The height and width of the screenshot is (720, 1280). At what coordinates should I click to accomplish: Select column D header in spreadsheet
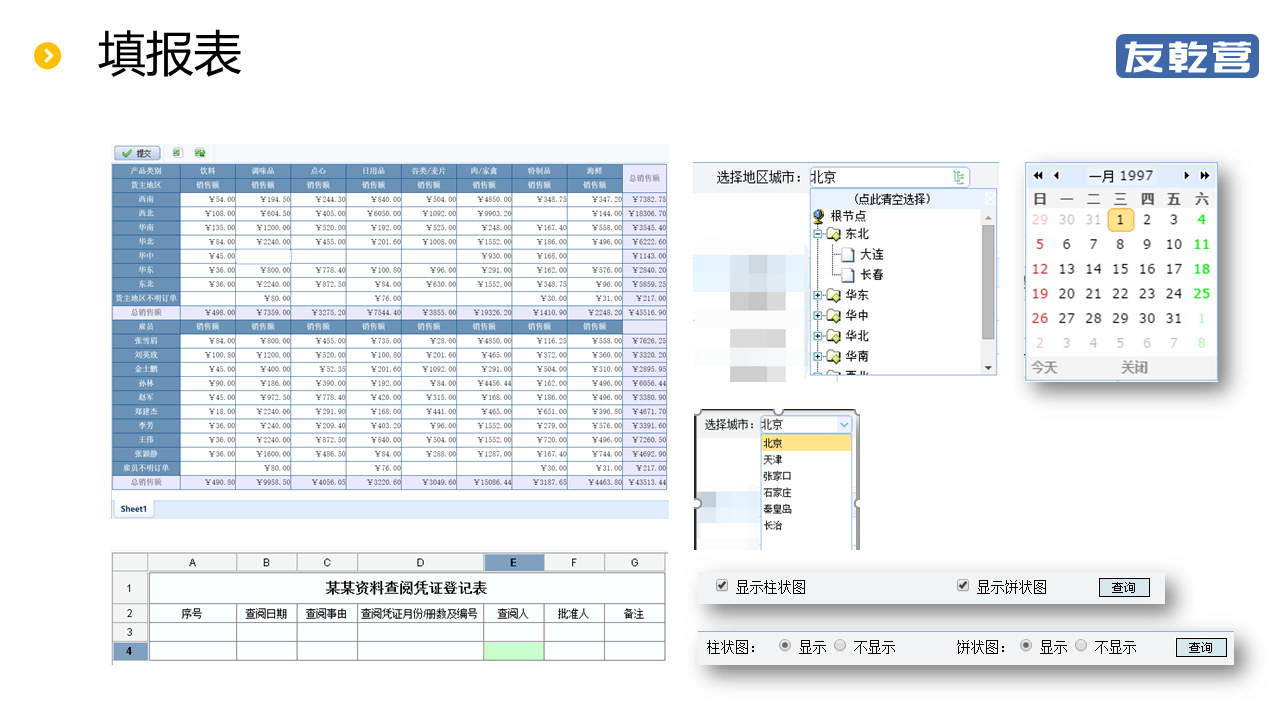pyautogui.click(x=420, y=563)
